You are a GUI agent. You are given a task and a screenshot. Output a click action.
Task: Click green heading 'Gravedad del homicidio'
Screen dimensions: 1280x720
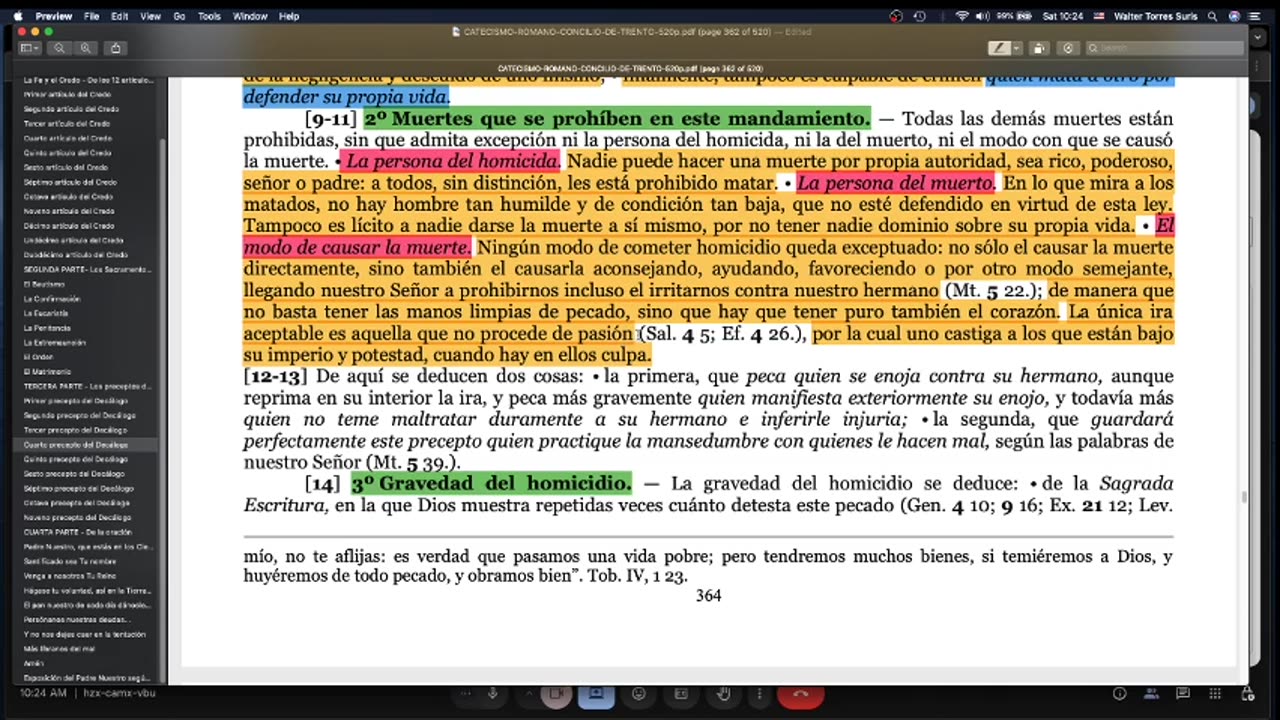491,484
